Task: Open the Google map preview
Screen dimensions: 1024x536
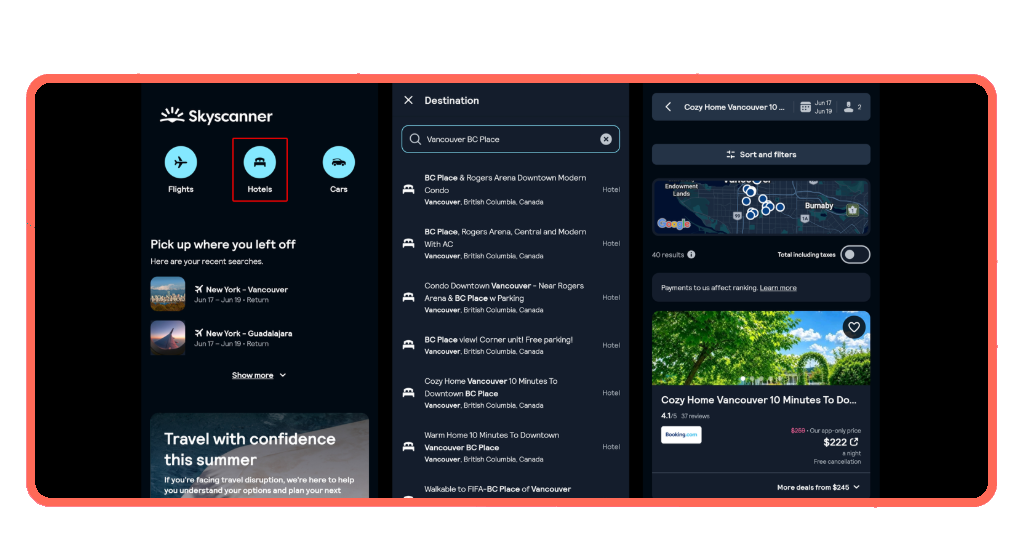Action: click(x=761, y=206)
